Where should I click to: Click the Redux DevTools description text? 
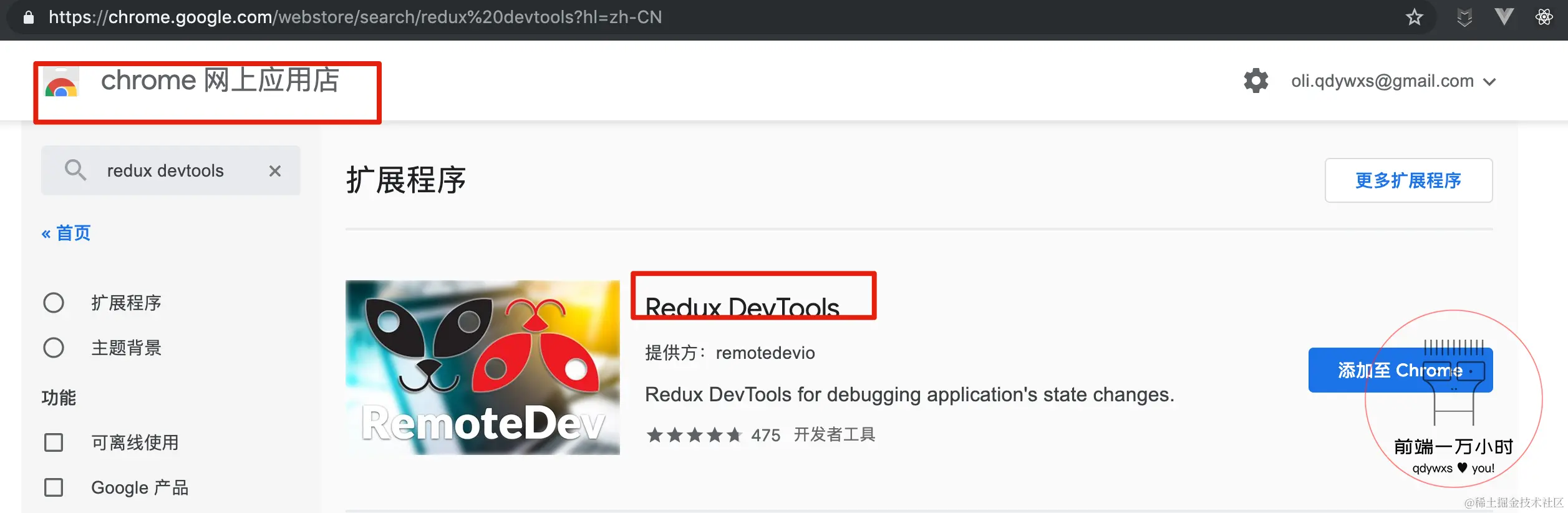pyautogui.click(x=909, y=394)
